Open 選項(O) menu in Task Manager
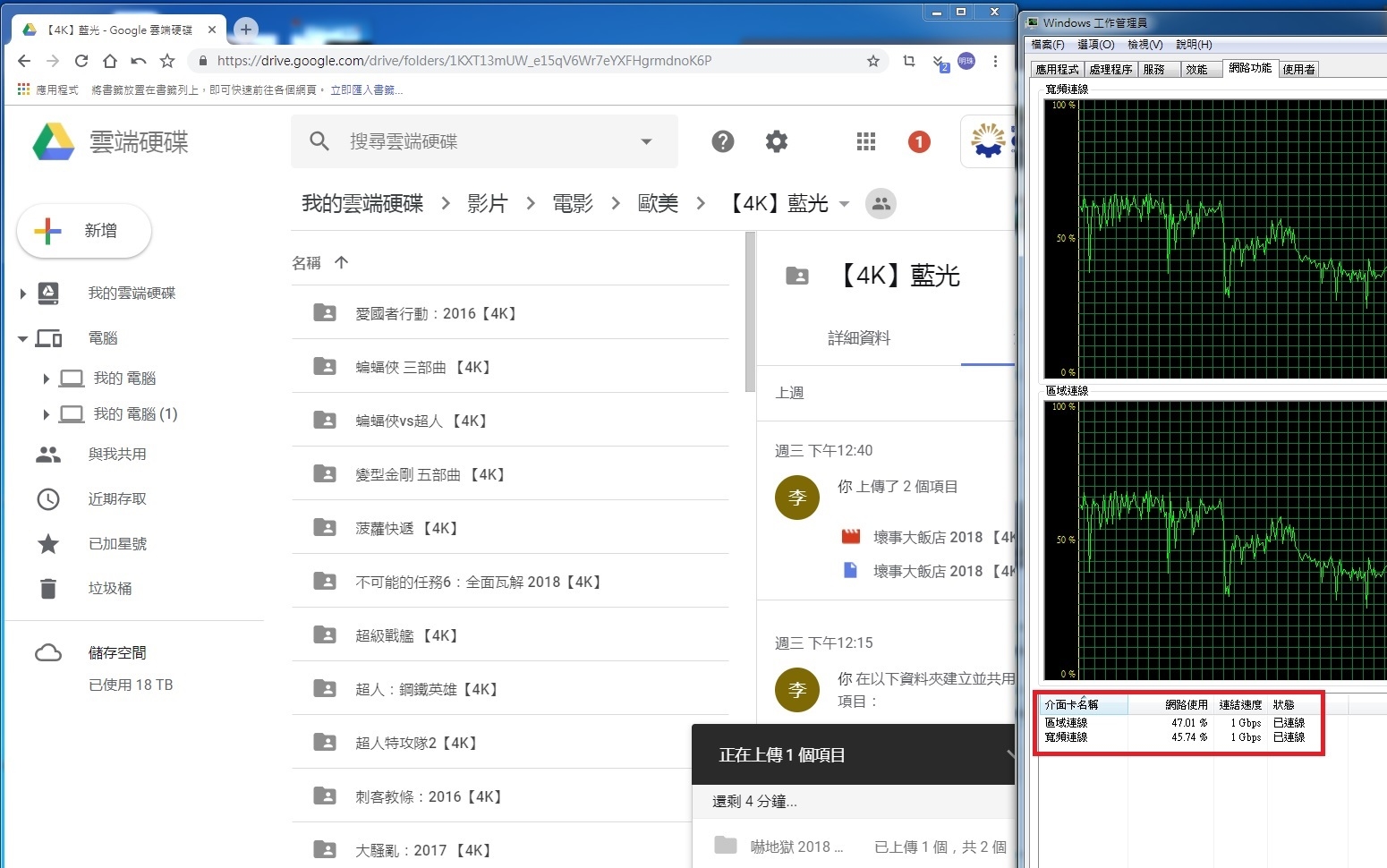Viewport: 1387px width, 868px height. coord(1096,45)
